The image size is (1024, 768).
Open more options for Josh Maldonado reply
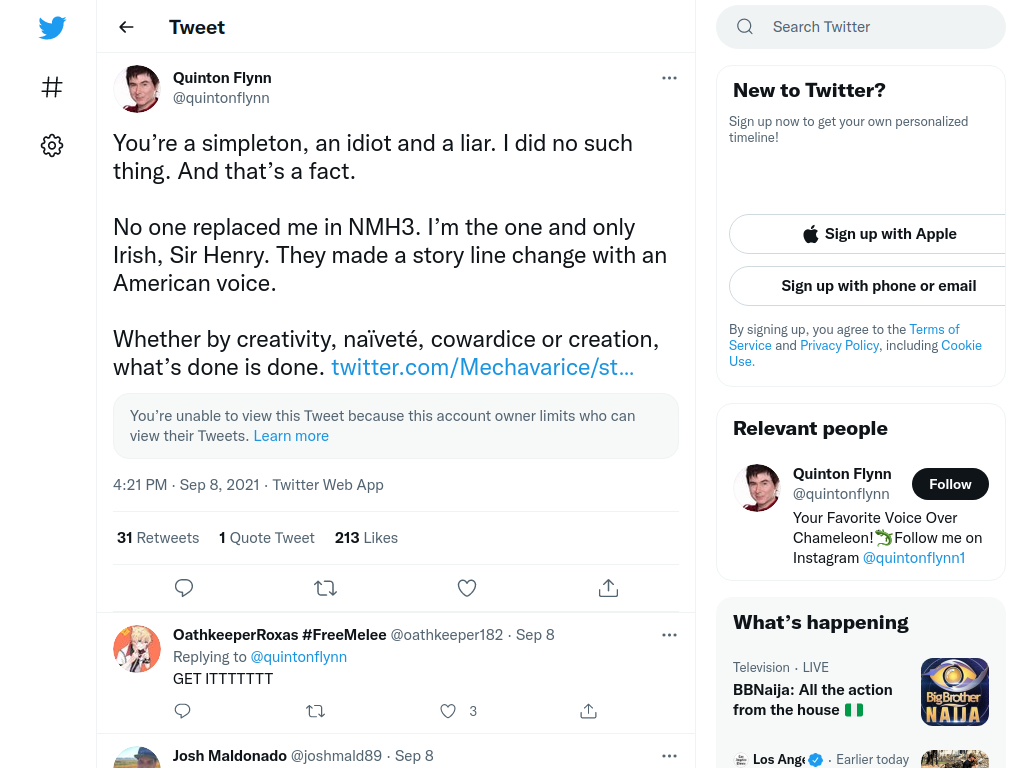[669, 756]
